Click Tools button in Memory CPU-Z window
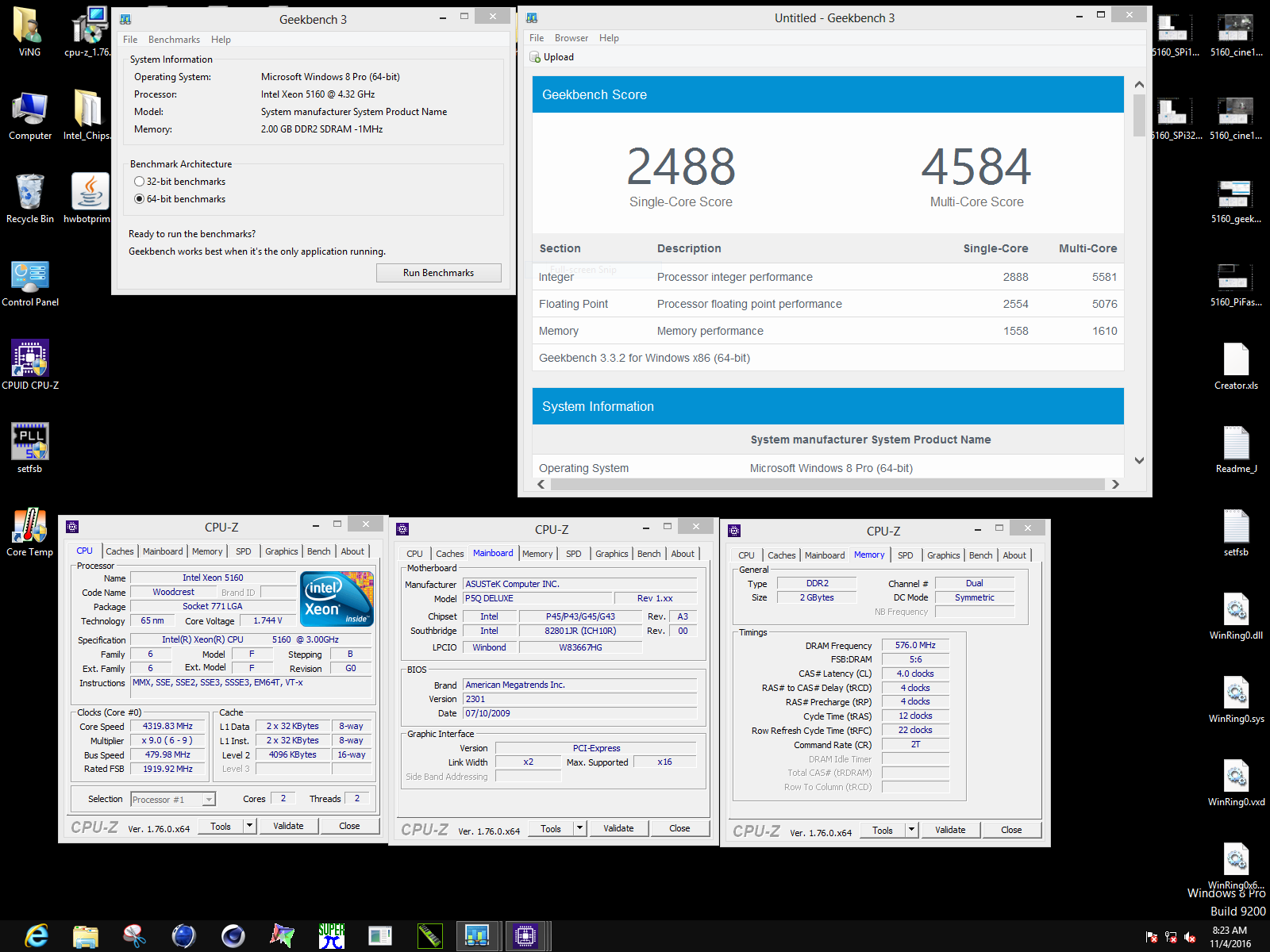This screenshot has width=1270, height=952. click(x=883, y=830)
